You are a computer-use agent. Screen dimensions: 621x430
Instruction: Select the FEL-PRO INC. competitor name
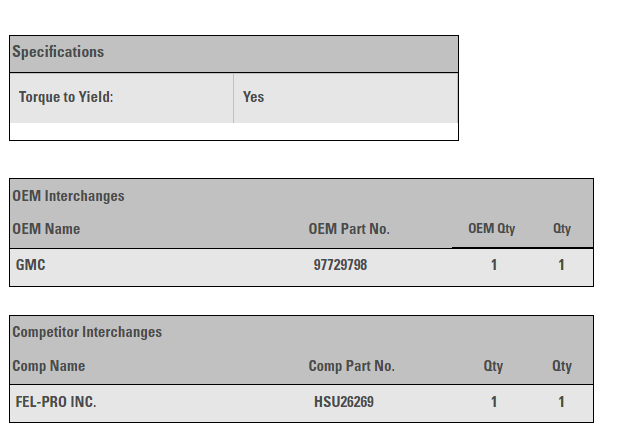pos(56,402)
